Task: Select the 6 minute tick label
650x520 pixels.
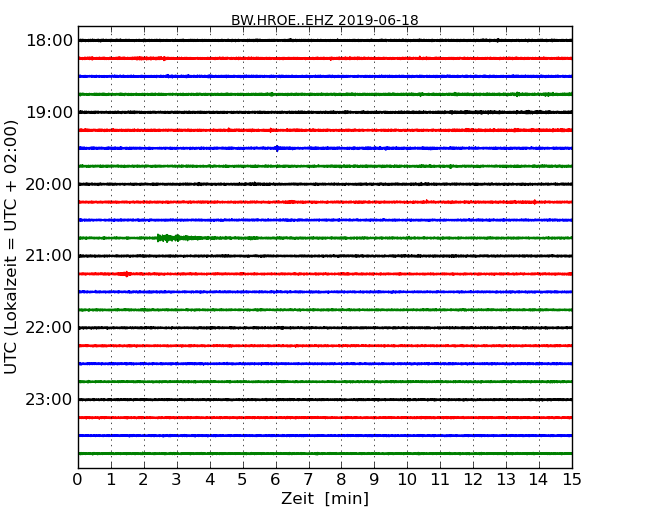Action: [x=276, y=480]
